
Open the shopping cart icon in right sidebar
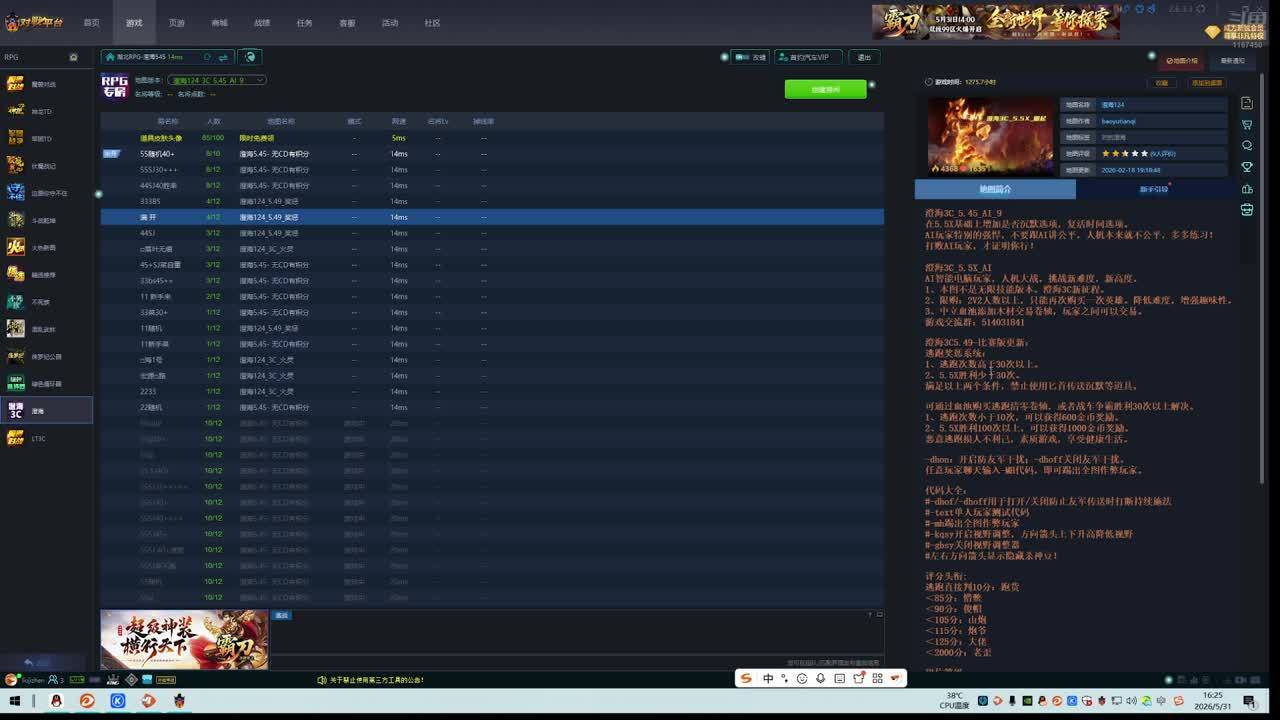(1247, 125)
